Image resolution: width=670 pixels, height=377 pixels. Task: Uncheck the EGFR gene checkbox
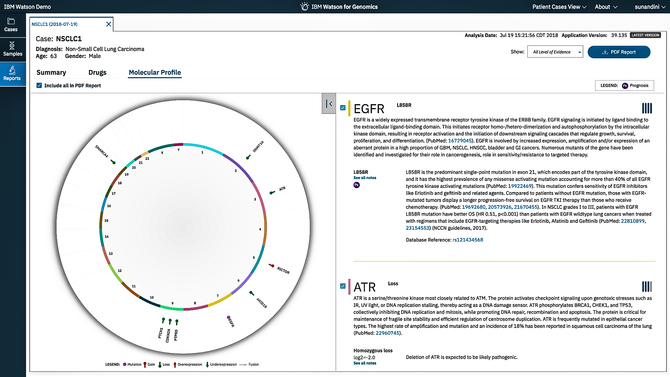(x=343, y=108)
